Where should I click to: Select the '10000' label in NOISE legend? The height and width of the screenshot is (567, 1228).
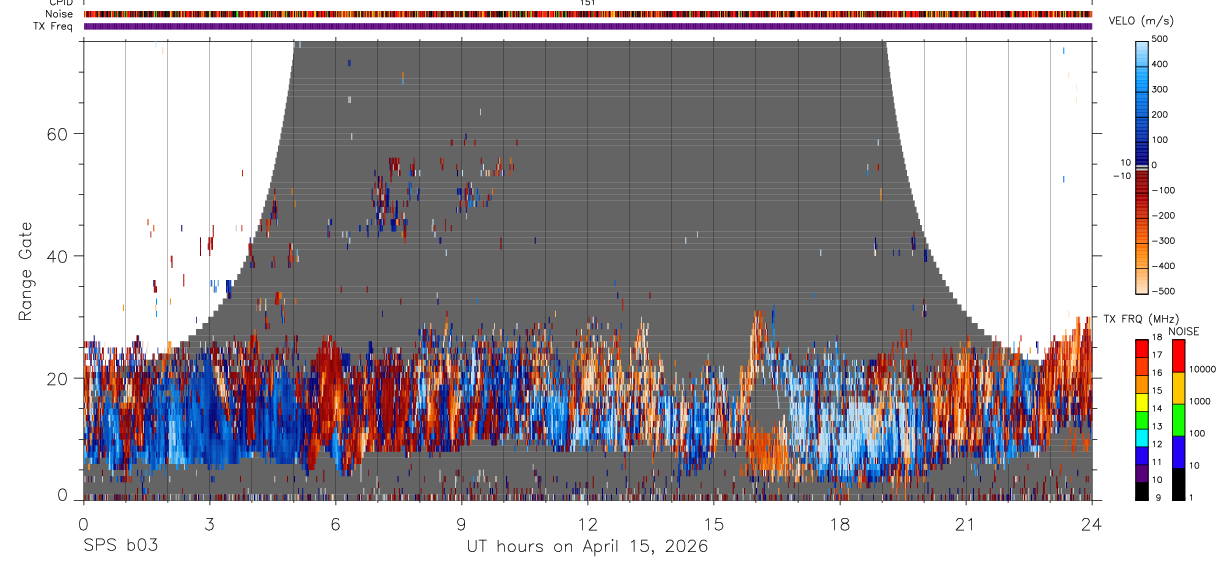point(1202,369)
